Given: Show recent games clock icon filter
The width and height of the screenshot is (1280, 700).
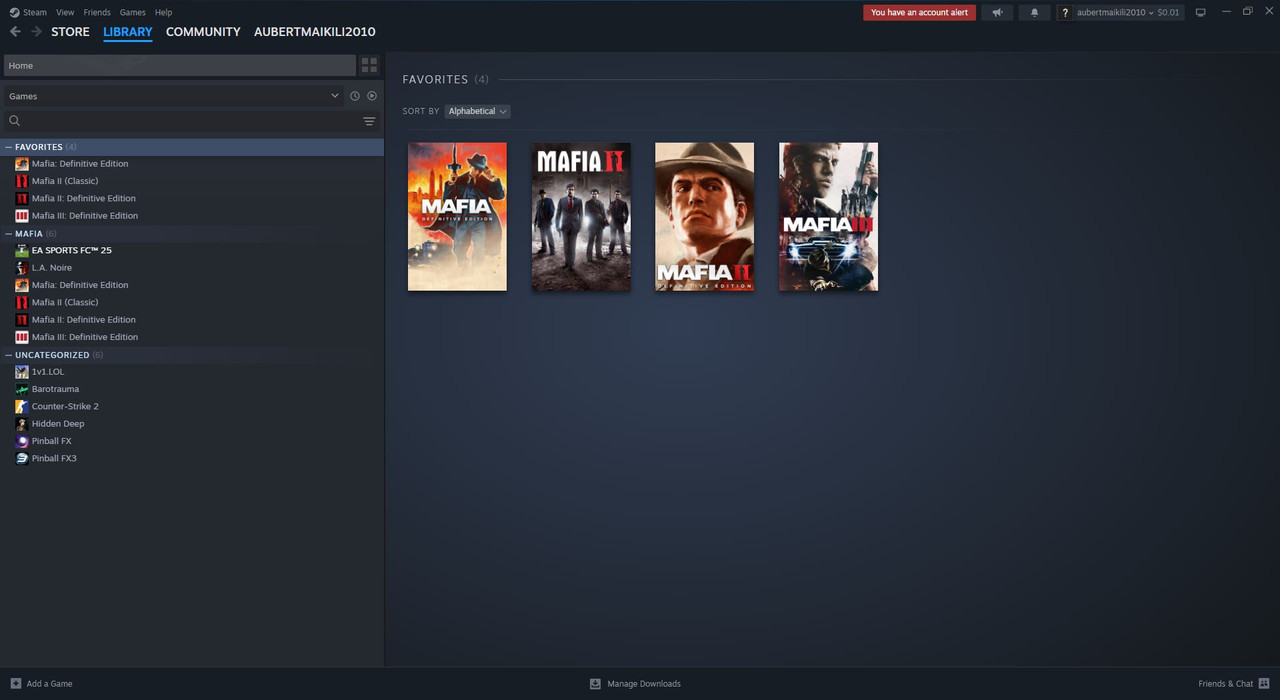Looking at the screenshot, I should pos(354,96).
